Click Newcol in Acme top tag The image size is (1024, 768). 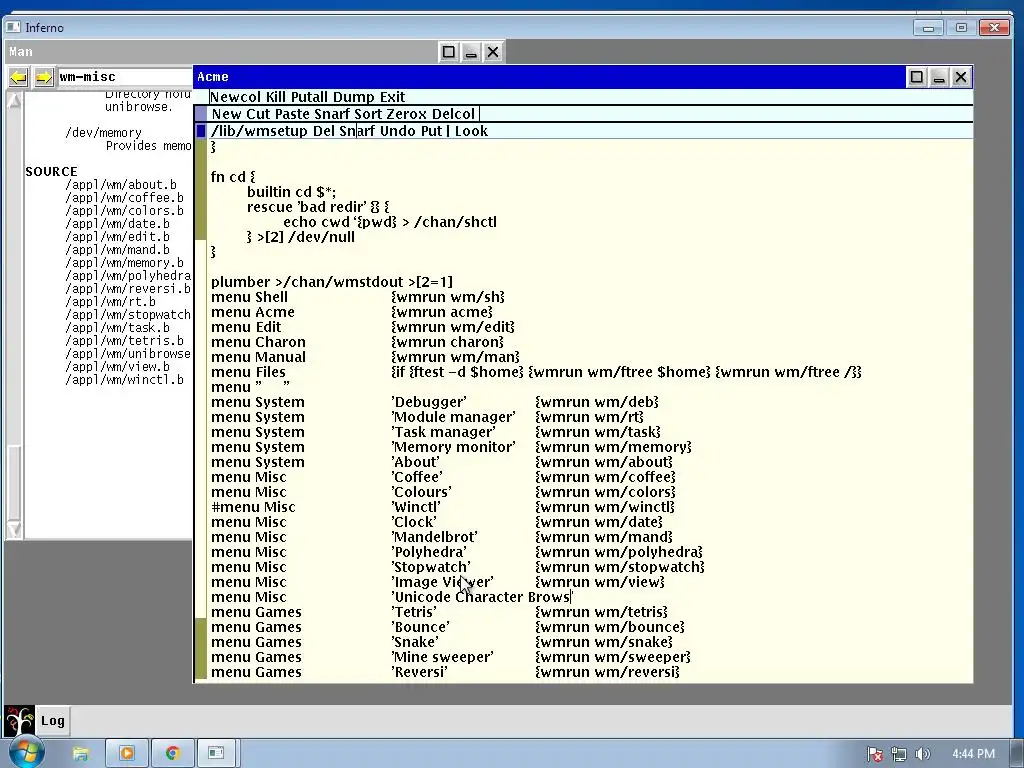tap(235, 97)
